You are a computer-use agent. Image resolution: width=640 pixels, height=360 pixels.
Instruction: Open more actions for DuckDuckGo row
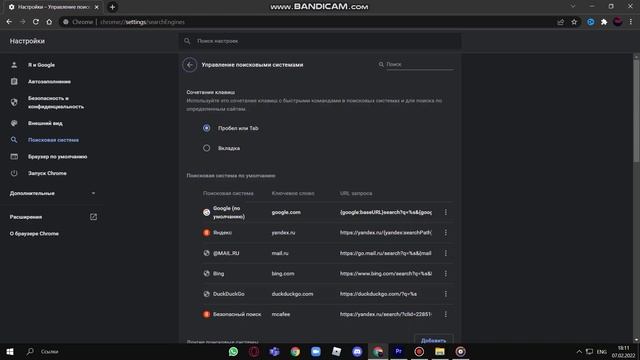[x=446, y=294]
